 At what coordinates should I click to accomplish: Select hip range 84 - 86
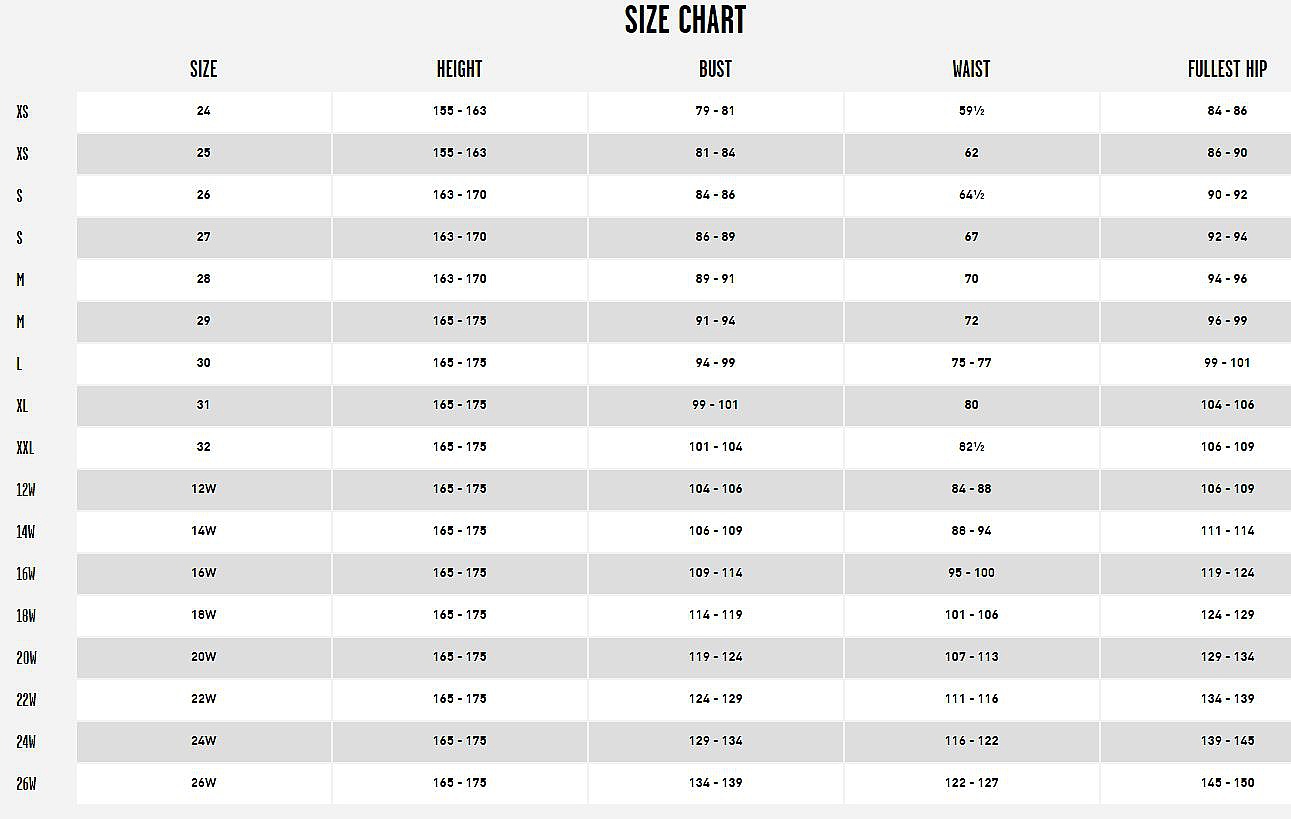[1227, 111]
